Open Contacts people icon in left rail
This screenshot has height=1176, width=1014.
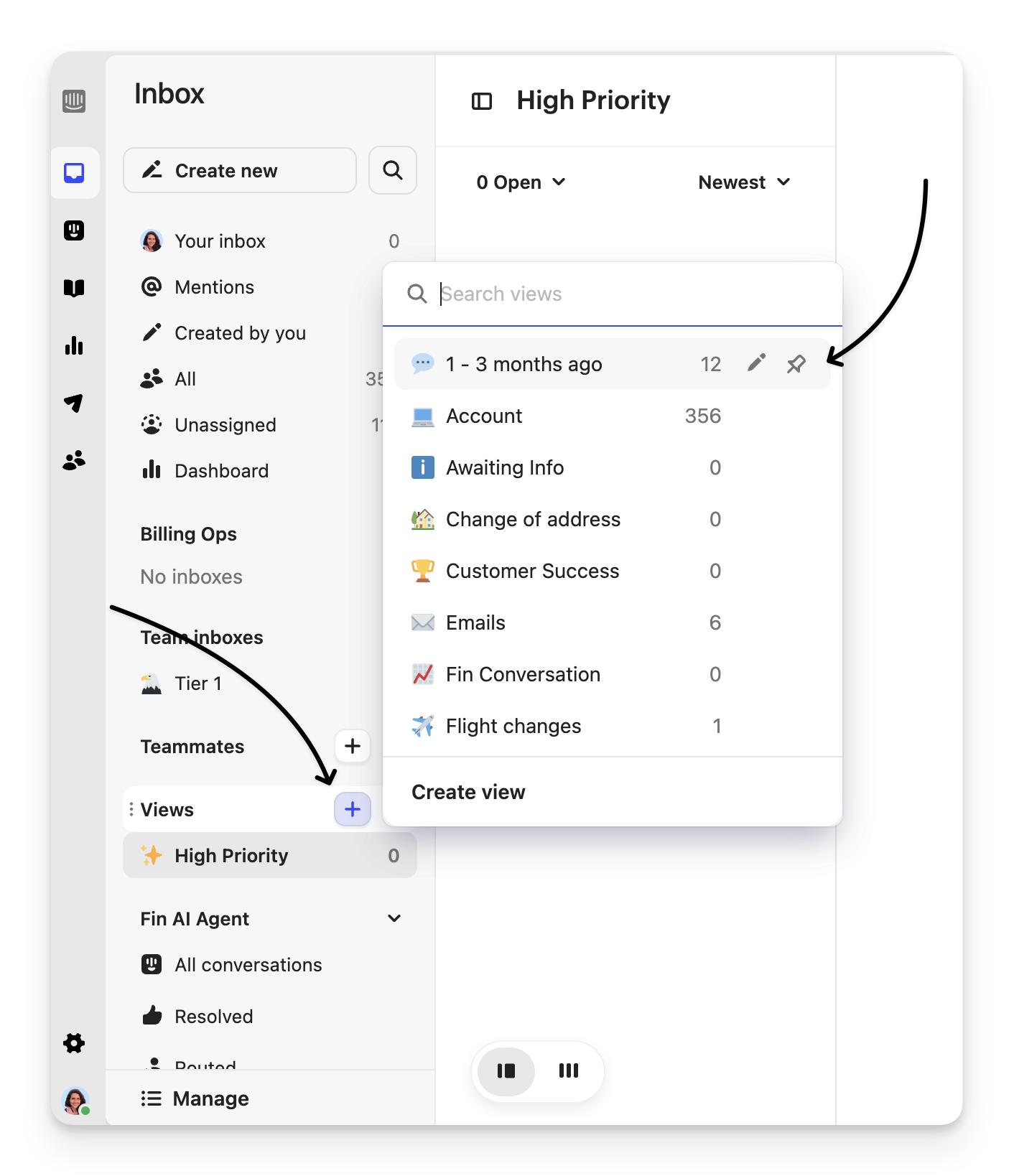tap(74, 460)
